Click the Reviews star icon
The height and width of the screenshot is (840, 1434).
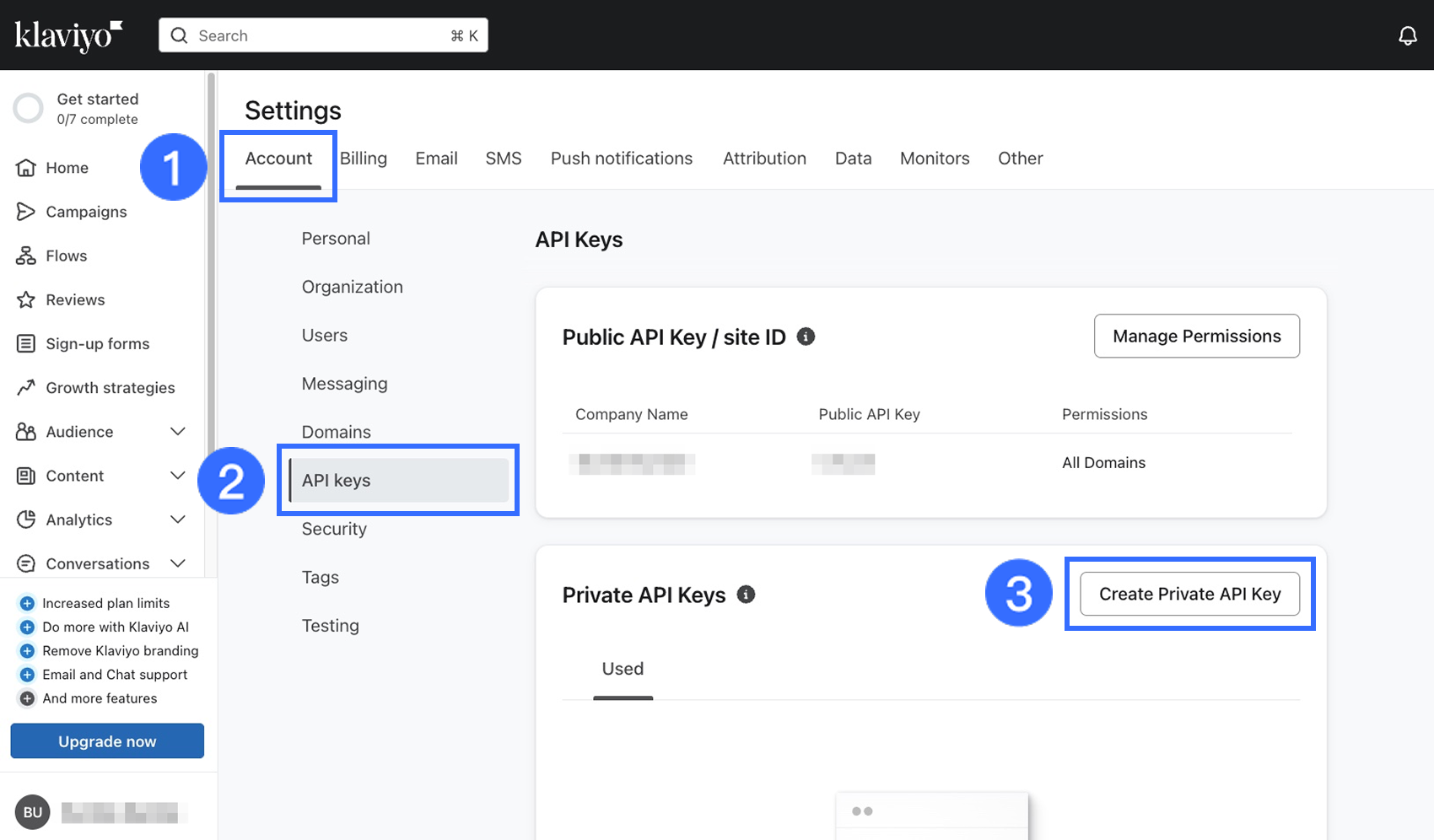(26, 299)
